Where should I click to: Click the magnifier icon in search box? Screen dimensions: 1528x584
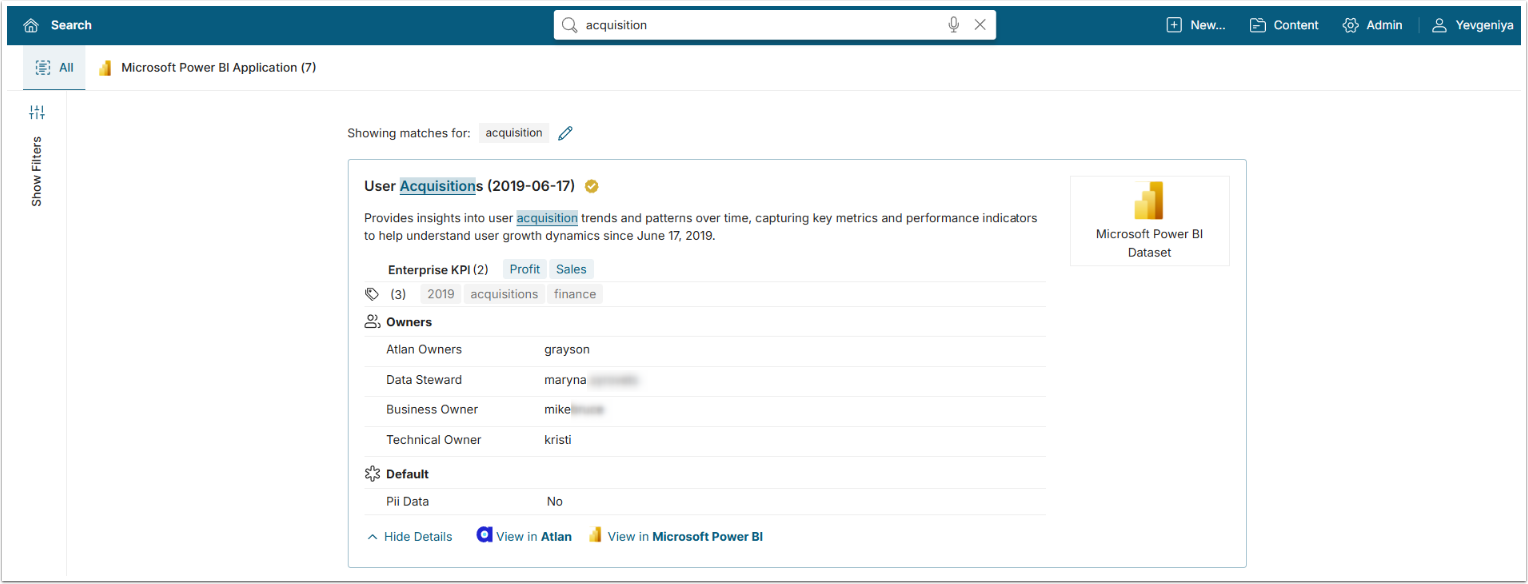570,25
